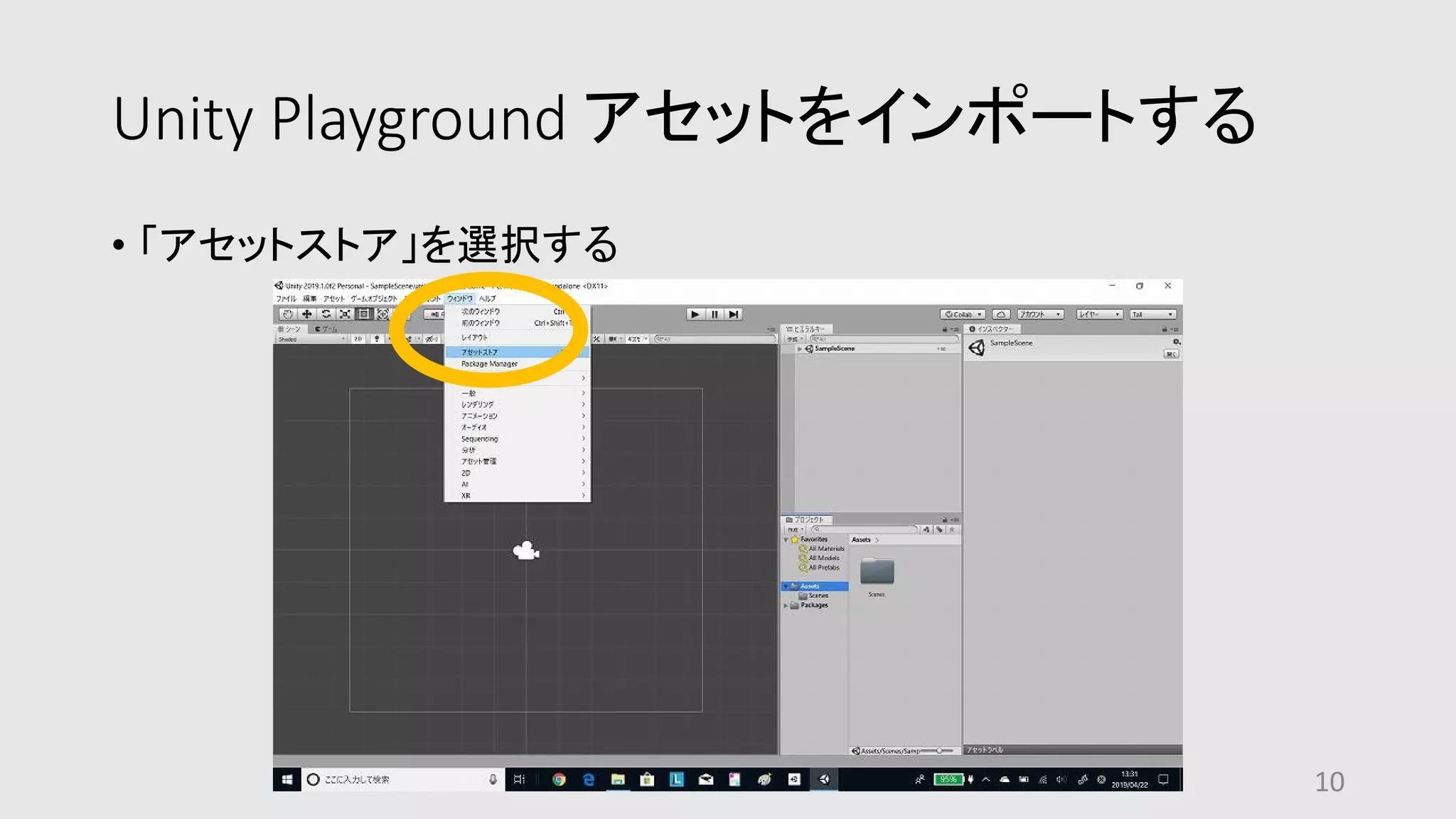Open the ファイル menu
The width and height of the screenshot is (1456, 819).
pos(286,299)
